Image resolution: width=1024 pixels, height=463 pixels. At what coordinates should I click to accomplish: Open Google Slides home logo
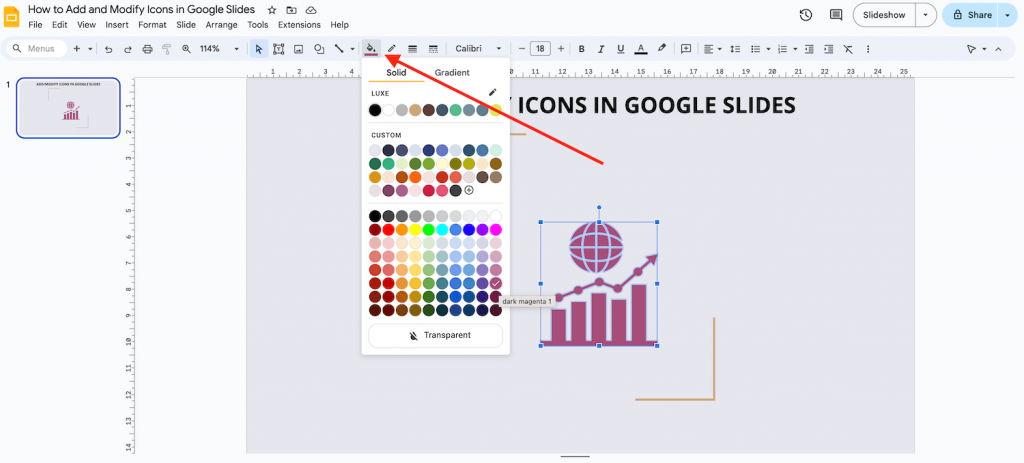12,16
